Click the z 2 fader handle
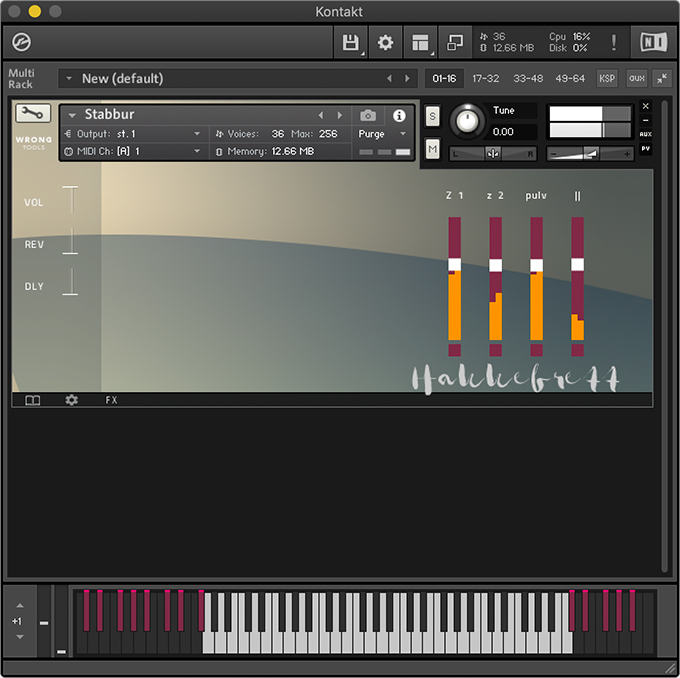The width and height of the screenshot is (680, 678). [495, 265]
